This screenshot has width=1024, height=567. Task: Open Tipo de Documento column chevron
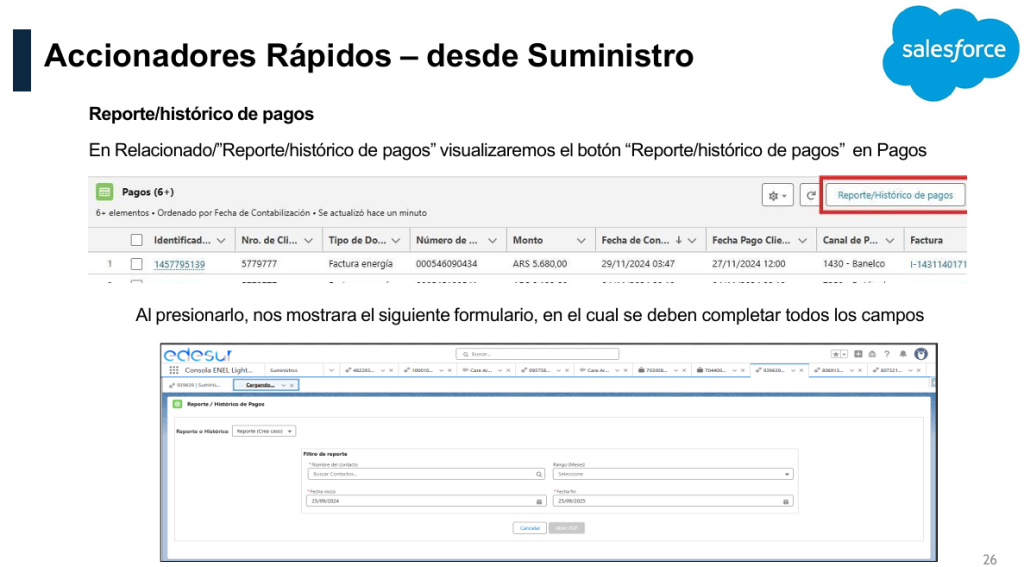(x=396, y=240)
